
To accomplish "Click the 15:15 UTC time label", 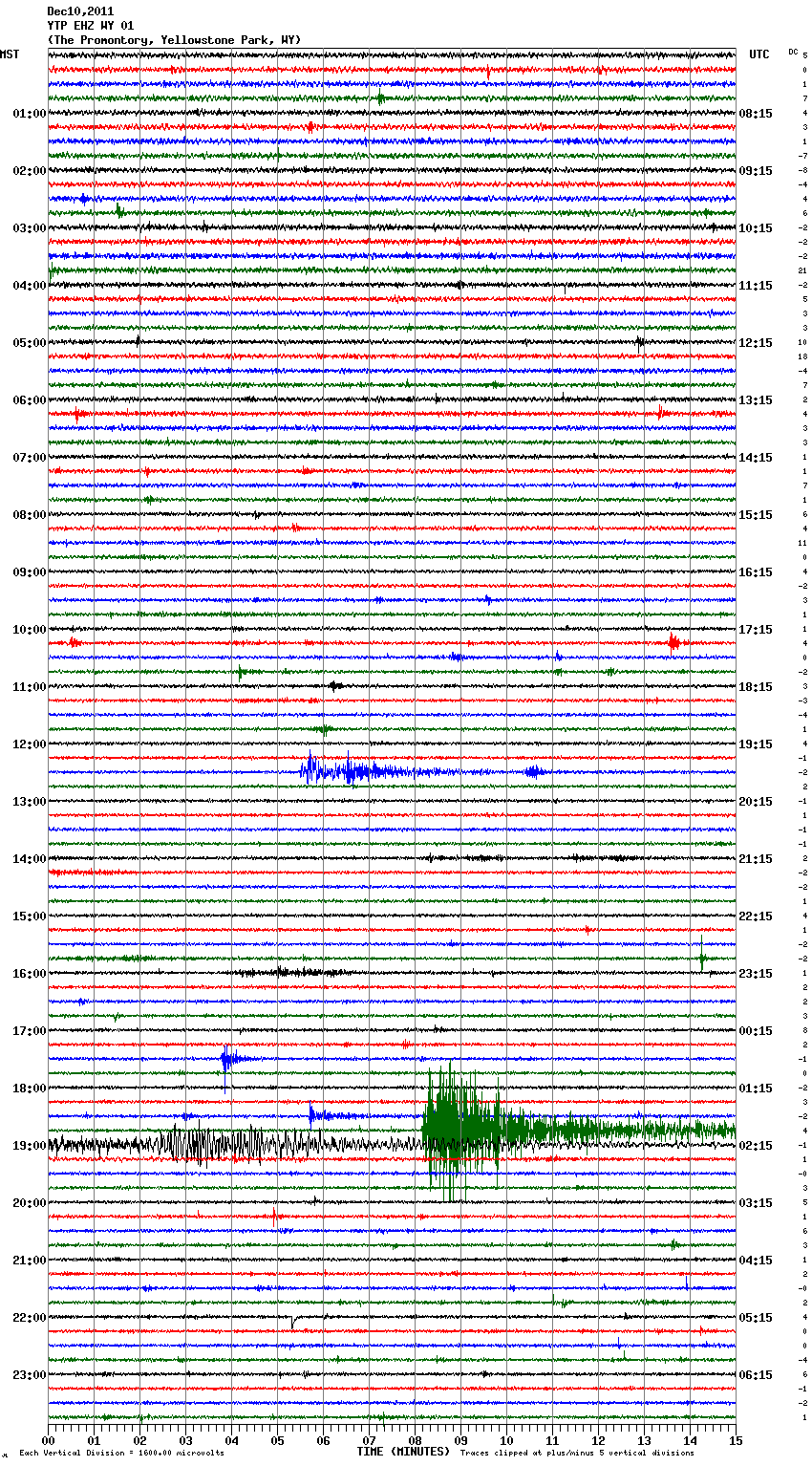I will click(x=756, y=515).
